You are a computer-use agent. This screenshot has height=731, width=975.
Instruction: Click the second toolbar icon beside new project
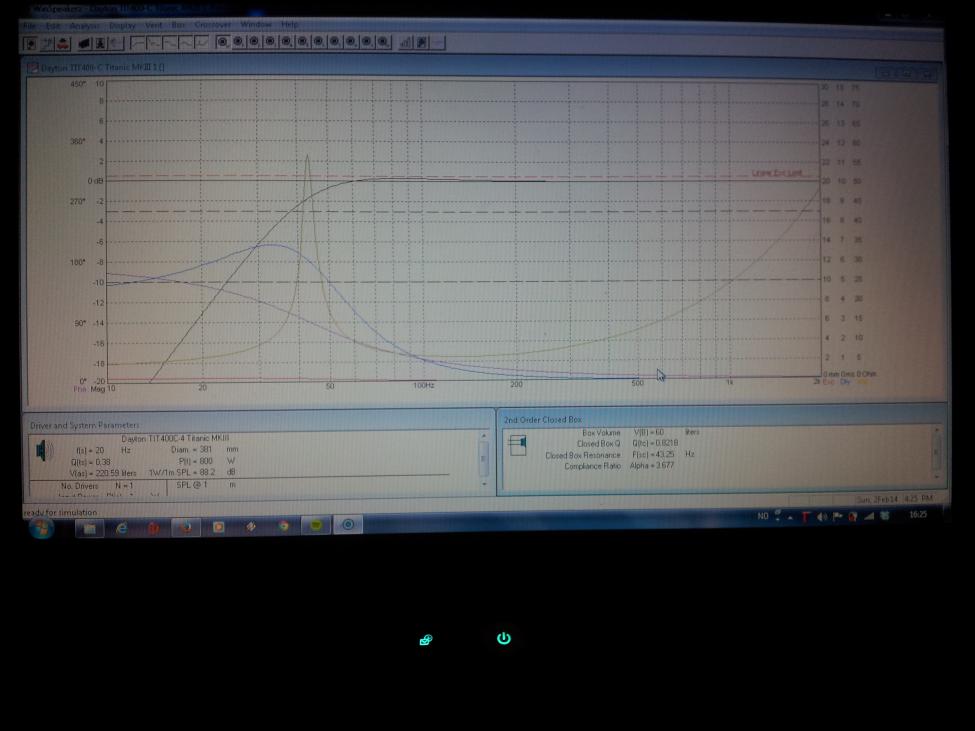pos(47,44)
